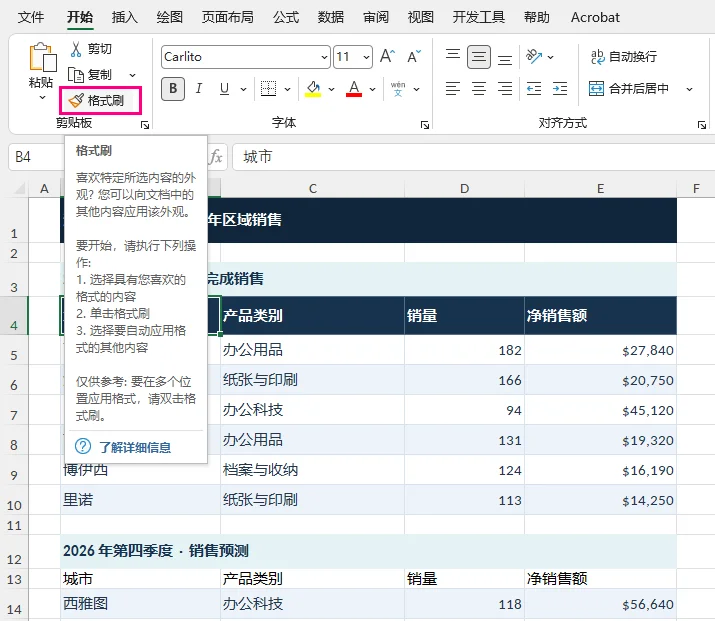This screenshot has width=715, height=621.
Task: Click the Name Box showing B4
Action: (x=36, y=157)
